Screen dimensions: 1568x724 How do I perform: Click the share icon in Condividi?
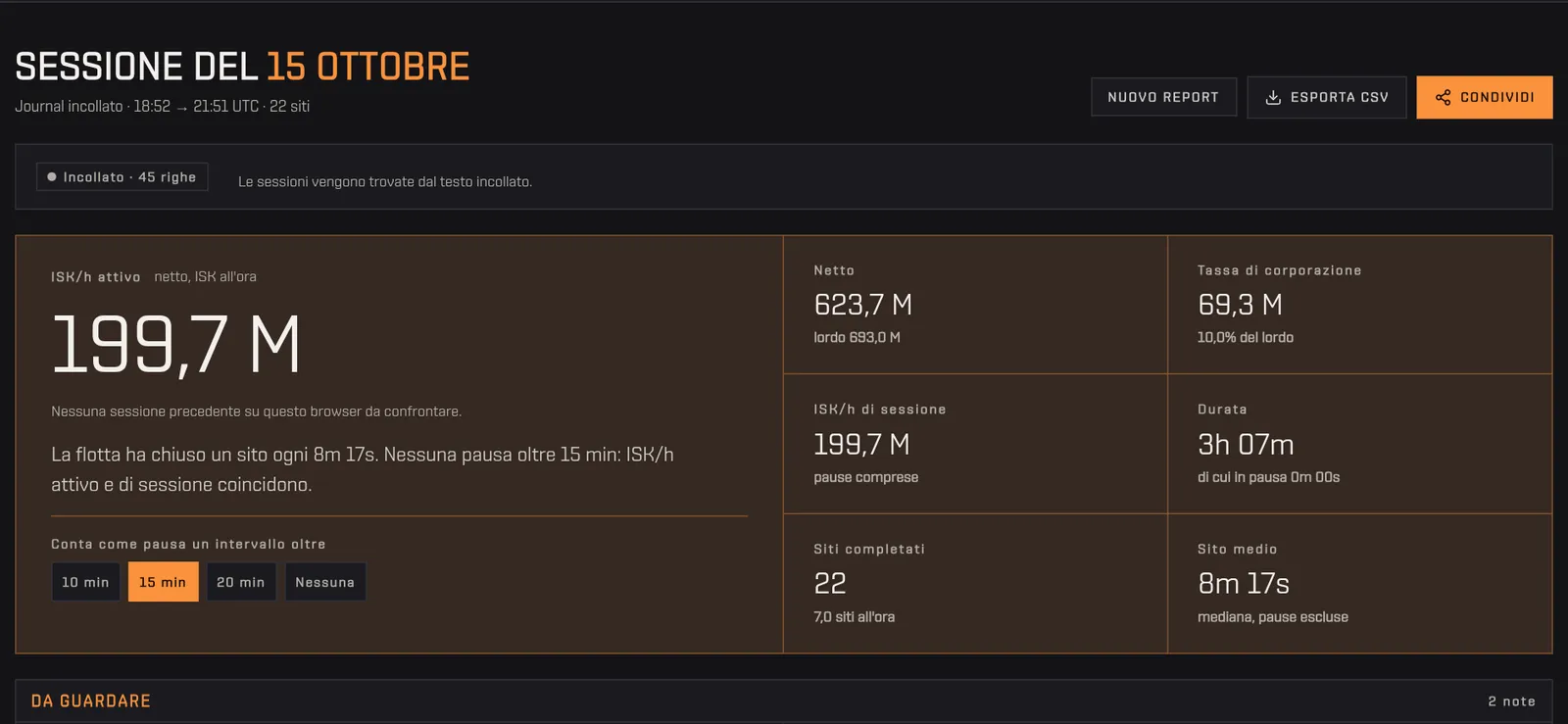1443,97
